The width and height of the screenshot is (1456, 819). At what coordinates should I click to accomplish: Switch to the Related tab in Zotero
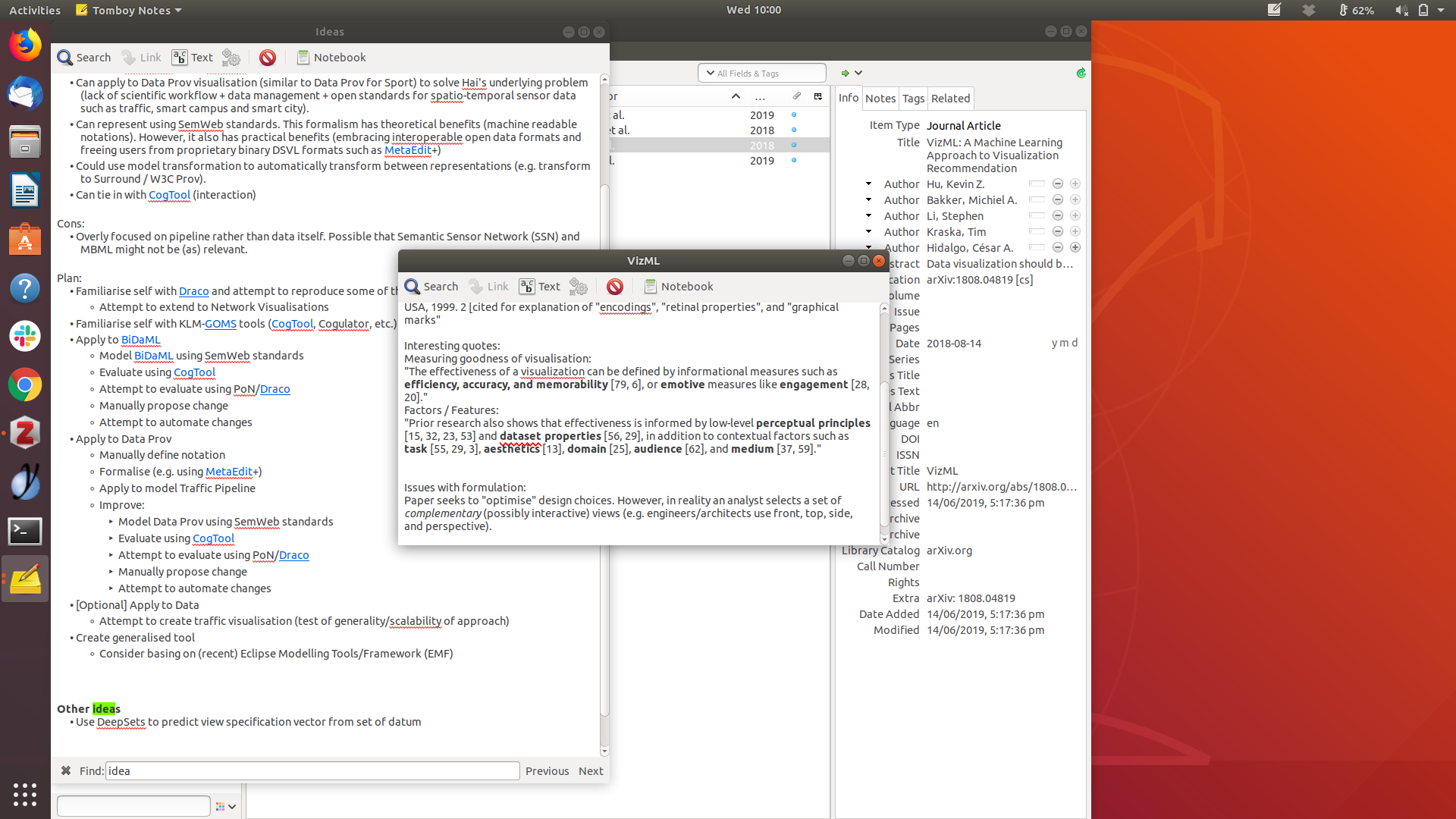tap(950, 99)
